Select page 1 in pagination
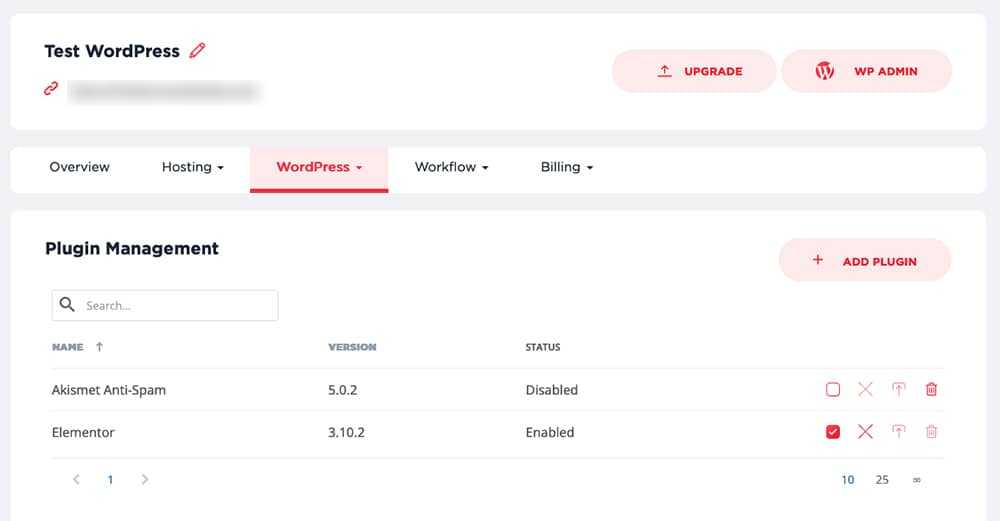This screenshot has width=1000, height=521. tap(110, 480)
